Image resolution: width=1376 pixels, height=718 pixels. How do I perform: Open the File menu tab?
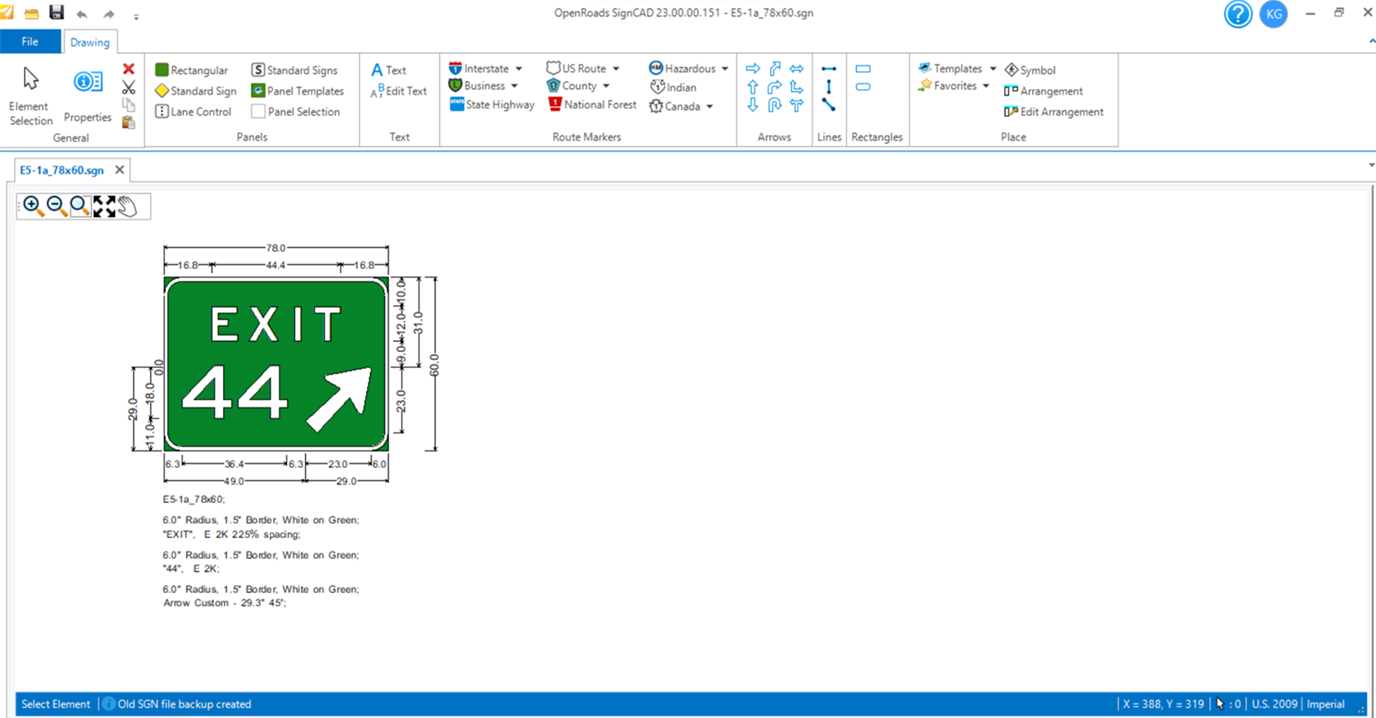tap(30, 42)
